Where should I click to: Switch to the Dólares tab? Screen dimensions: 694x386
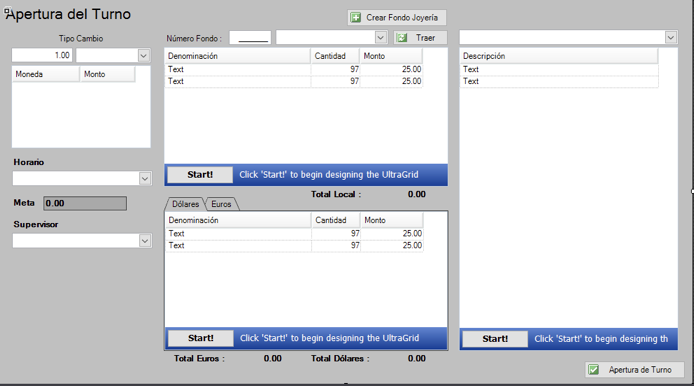(x=185, y=204)
